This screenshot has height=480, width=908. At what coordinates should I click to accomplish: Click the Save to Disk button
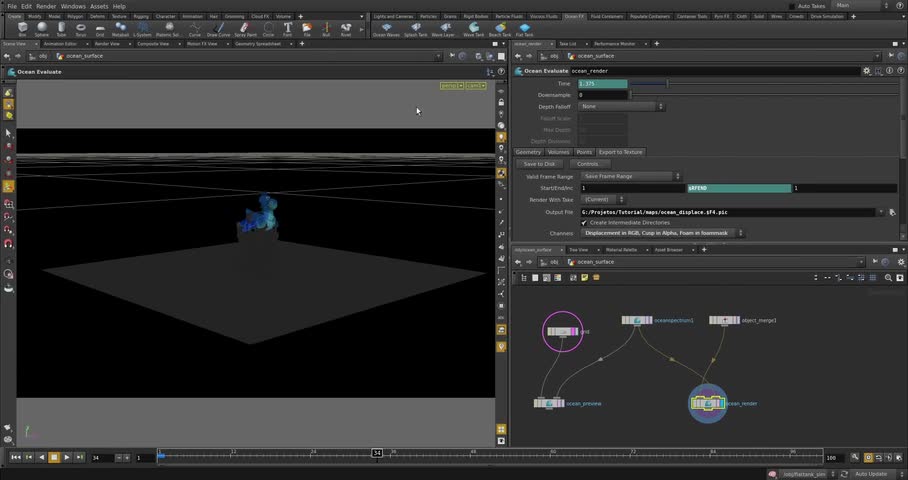click(x=539, y=164)
